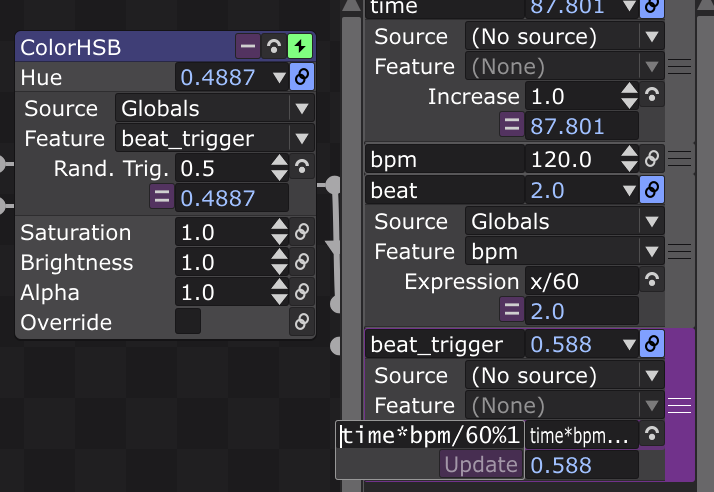The height and width of the screenshot is (492, 714).
Task: Click the left panel scrollbar up arrow
Action: tap(352, 5)
